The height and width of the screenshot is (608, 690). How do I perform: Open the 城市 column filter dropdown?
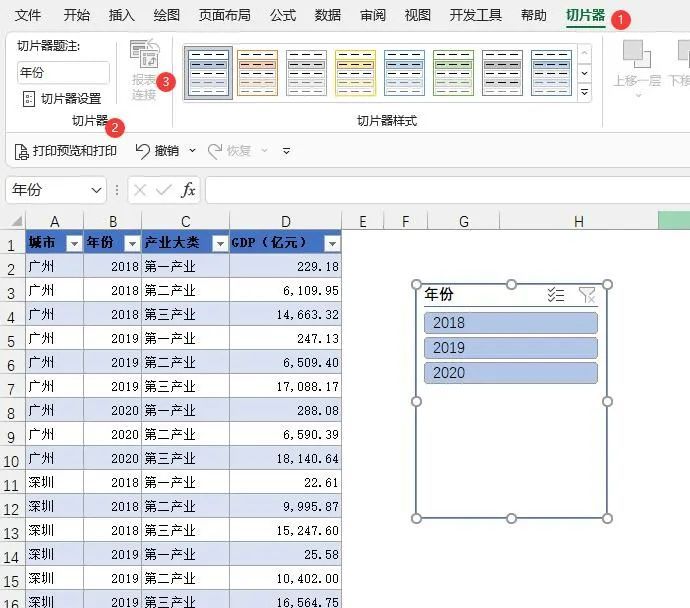[x=73, y=243]
